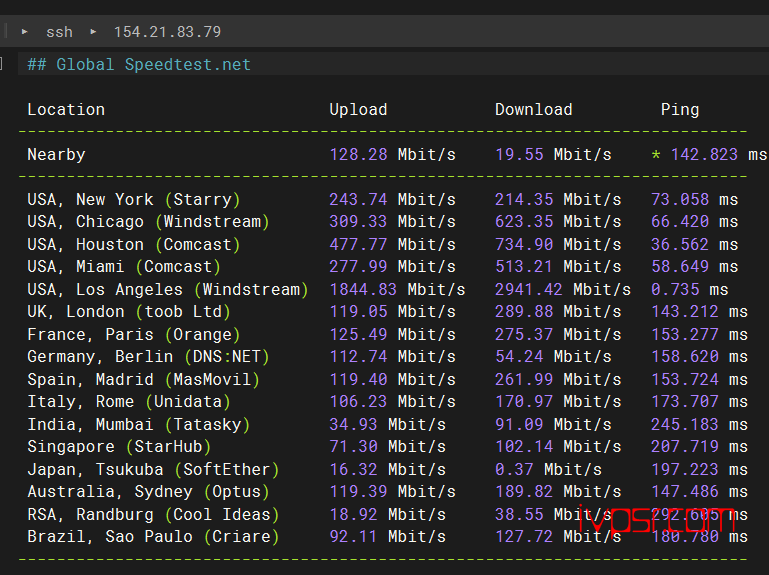Click the Upload column header
The width and height of the screenshot is (769, 575).
(x=358, y=109)
